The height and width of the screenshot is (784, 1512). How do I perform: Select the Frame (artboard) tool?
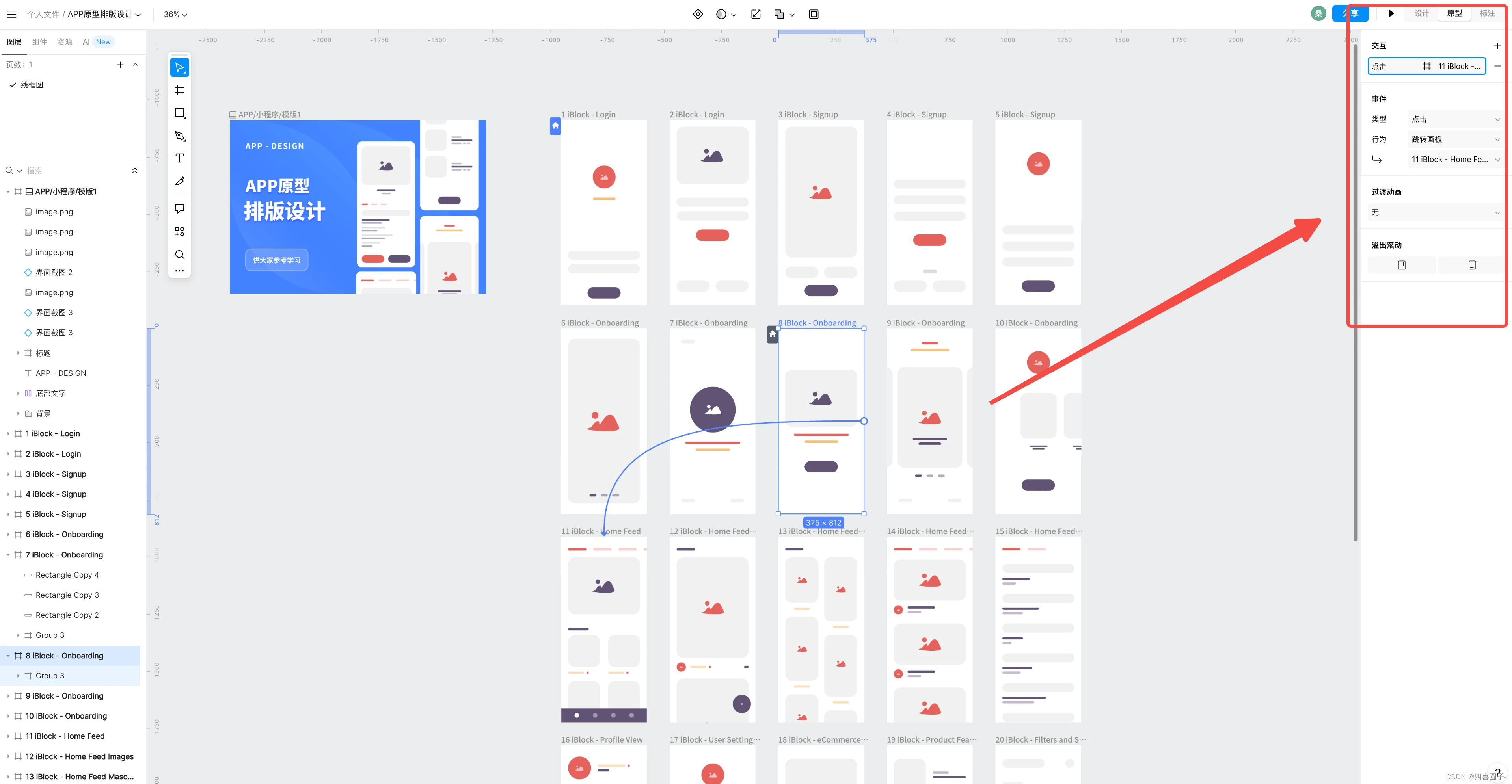point(180,90)
